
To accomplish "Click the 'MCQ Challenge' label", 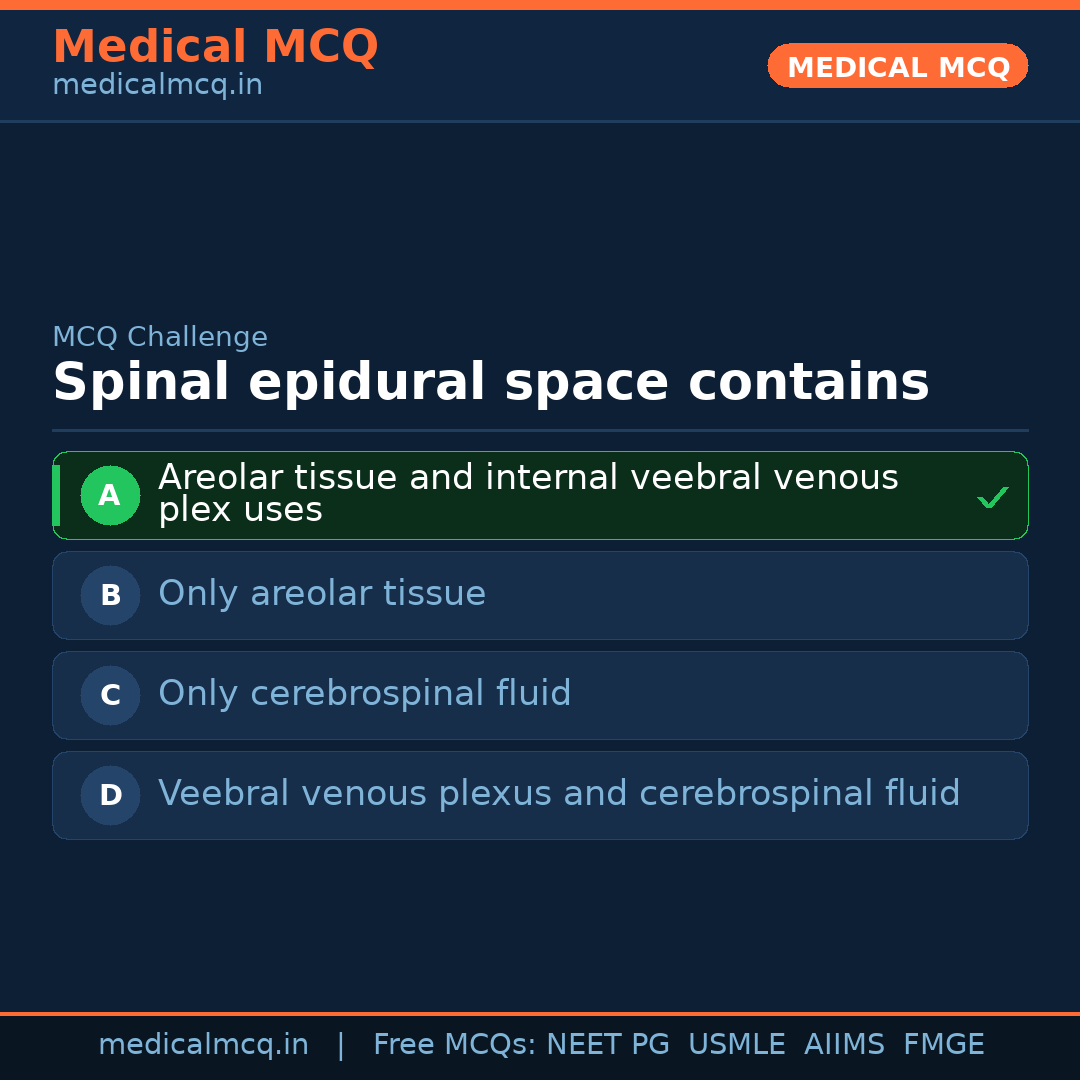I will pyautogui.click(x=160, y=337).
